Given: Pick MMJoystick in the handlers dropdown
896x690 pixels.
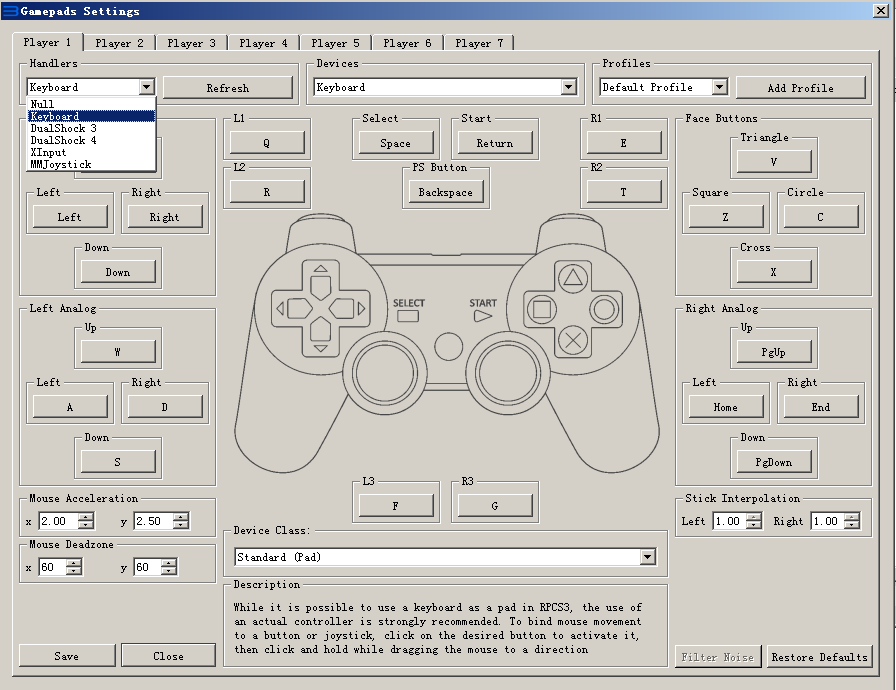Looking at the screenshot, I should point(60,164).
